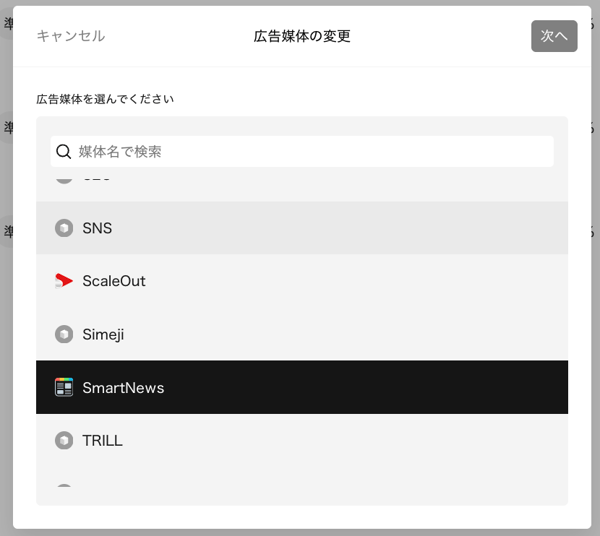Choose ScaleOut from the media list
Image resolution: width=600 pixels, height=536 pixels.
(302, 281)
